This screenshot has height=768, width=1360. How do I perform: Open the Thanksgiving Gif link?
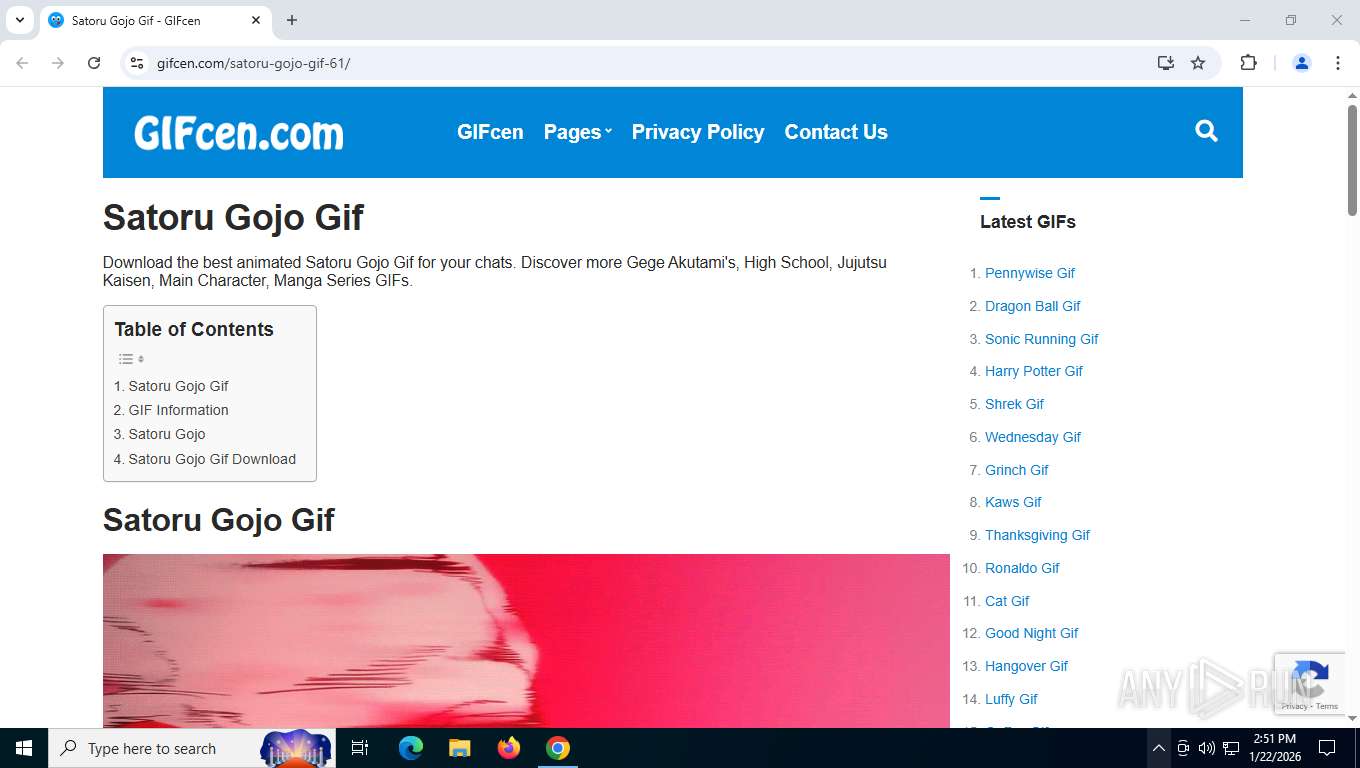(1037, 535)
